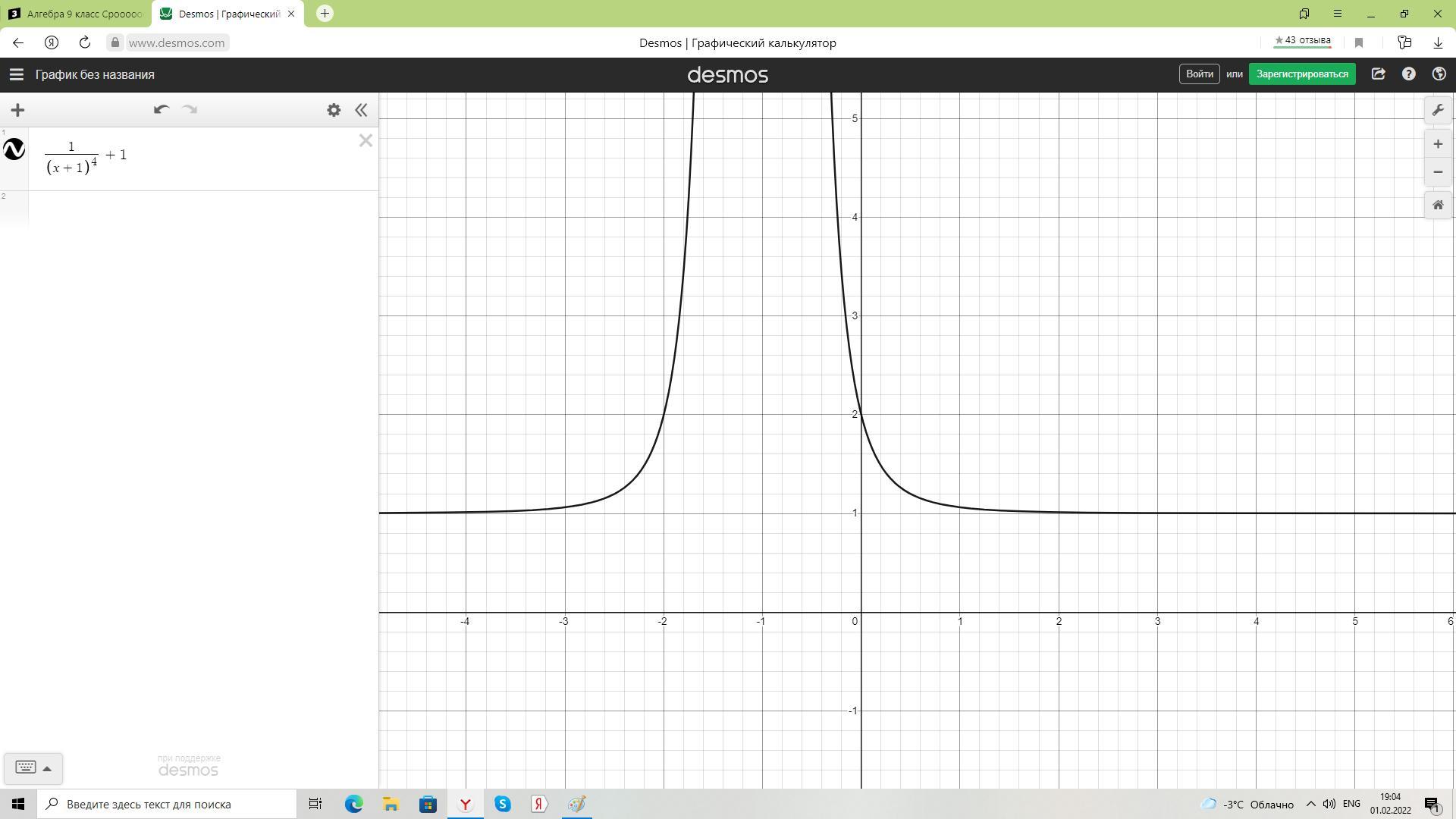Click the Войти button
This screenshot has width=1456, height=819.
click(1199, 74)
